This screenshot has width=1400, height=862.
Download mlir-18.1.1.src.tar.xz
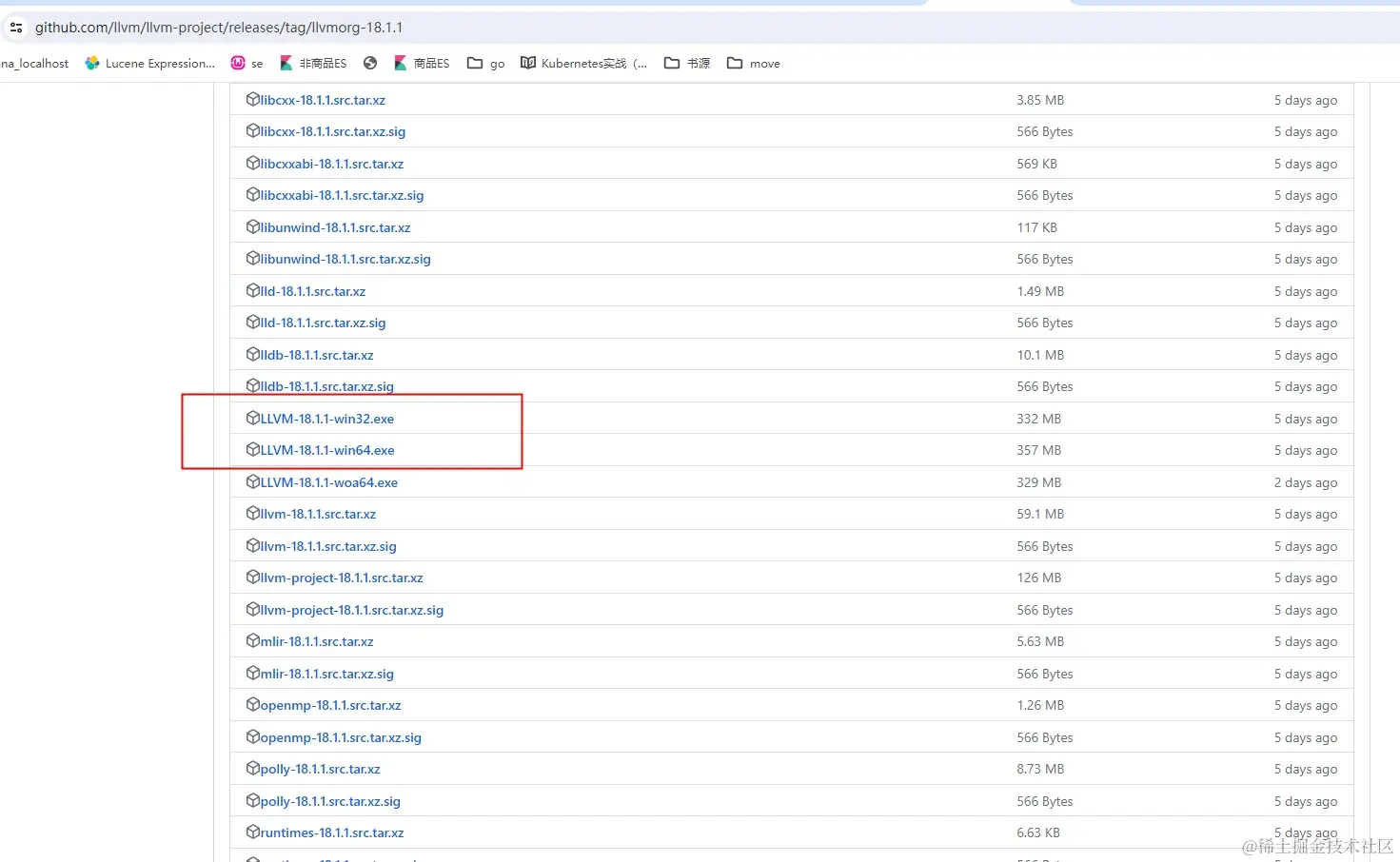click(317, 641)
